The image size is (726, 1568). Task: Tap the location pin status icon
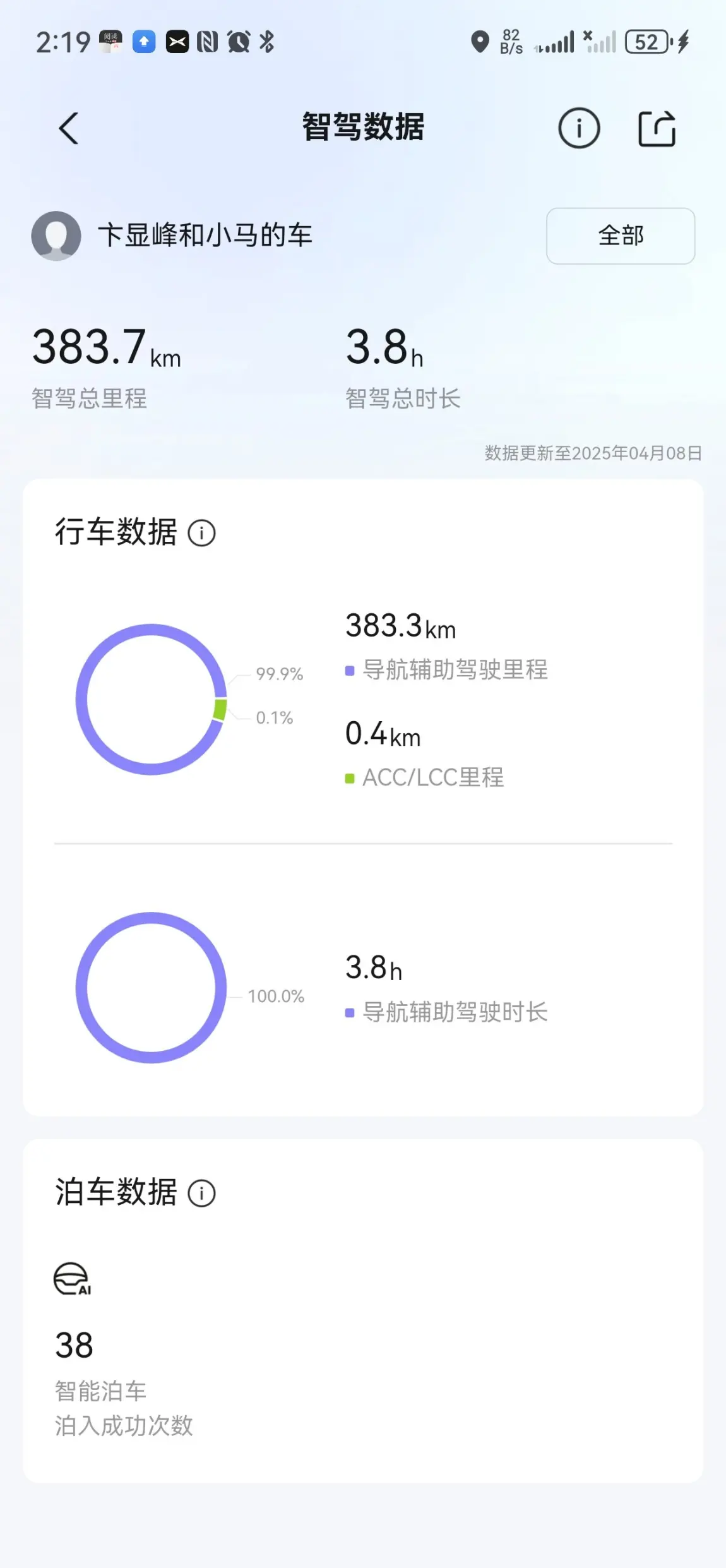[x=480, y=42]
